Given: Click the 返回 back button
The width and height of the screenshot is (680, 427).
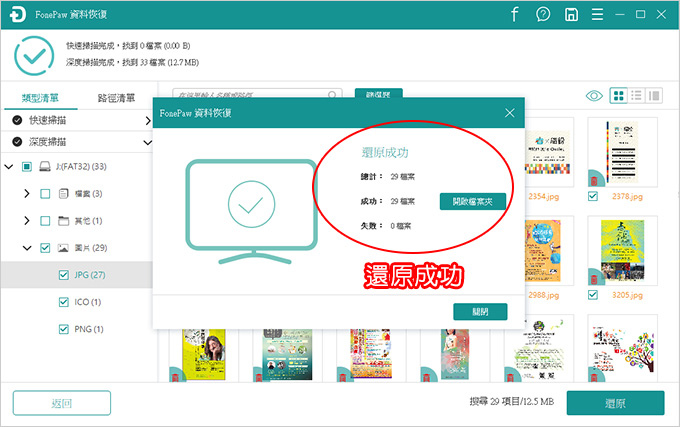Looking at the screenshot, I should pos(62,403).
